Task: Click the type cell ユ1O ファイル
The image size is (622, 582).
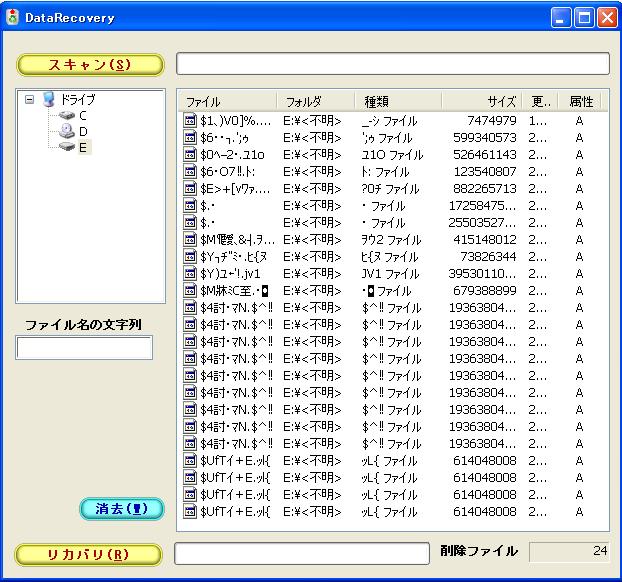Action: click(392, 154)
